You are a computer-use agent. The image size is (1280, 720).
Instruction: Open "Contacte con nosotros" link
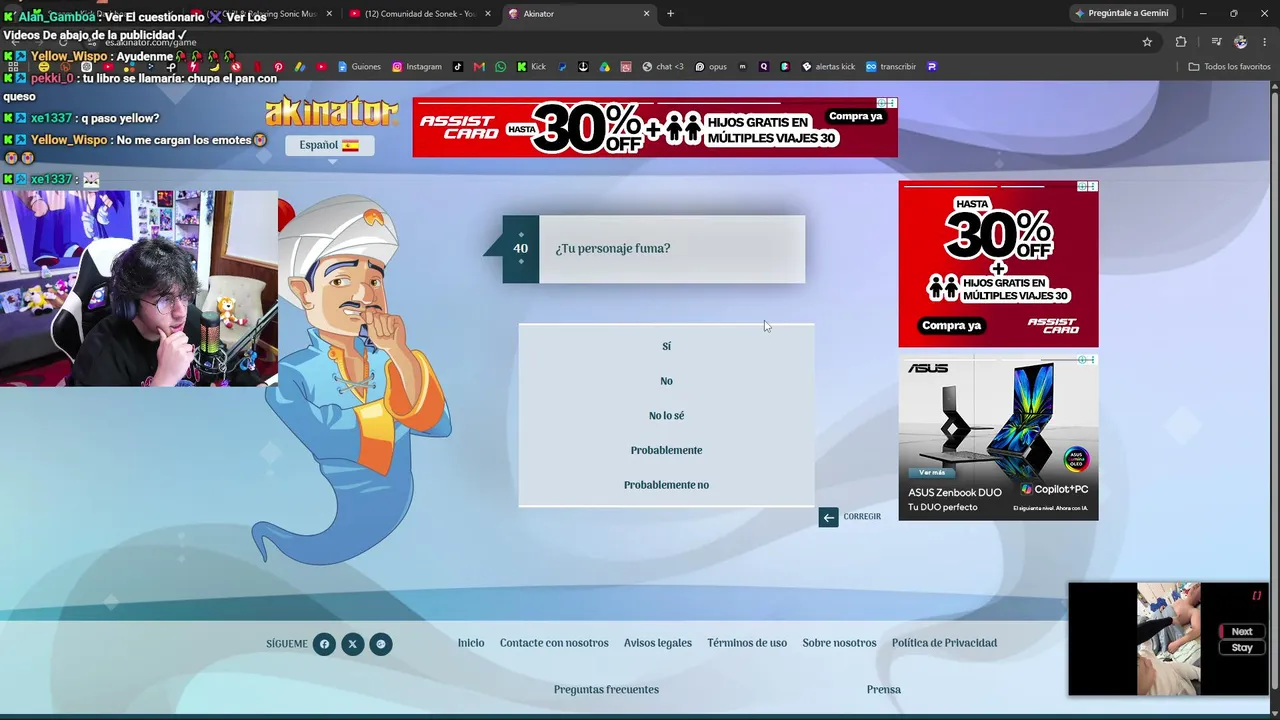pos(554,643)
